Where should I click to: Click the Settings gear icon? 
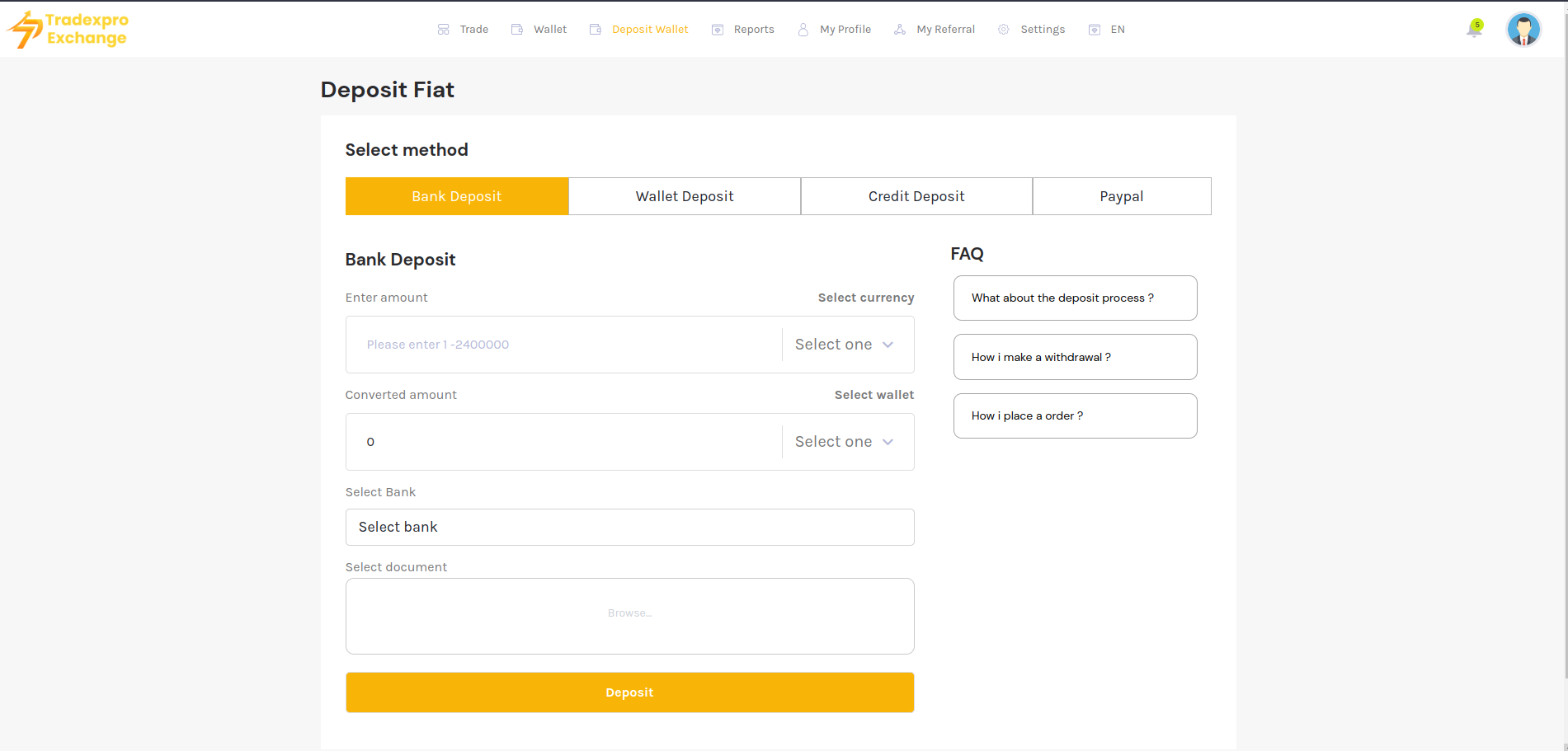pyautogui.click(x=1004, y=30)
